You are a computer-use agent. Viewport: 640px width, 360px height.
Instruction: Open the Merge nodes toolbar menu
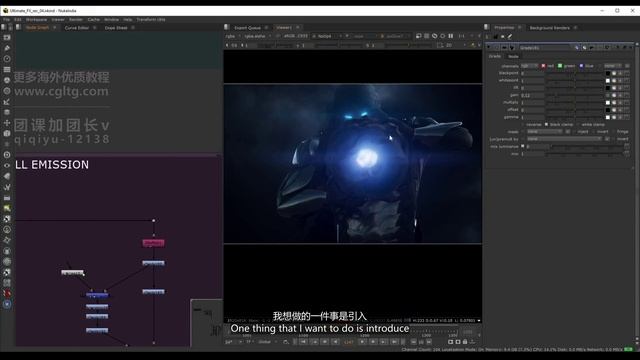(x=7, y=112)
